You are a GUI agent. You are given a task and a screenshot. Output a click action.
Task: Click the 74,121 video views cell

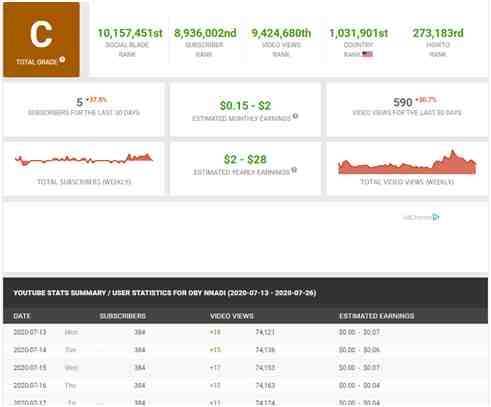click(x=265, y=332)
